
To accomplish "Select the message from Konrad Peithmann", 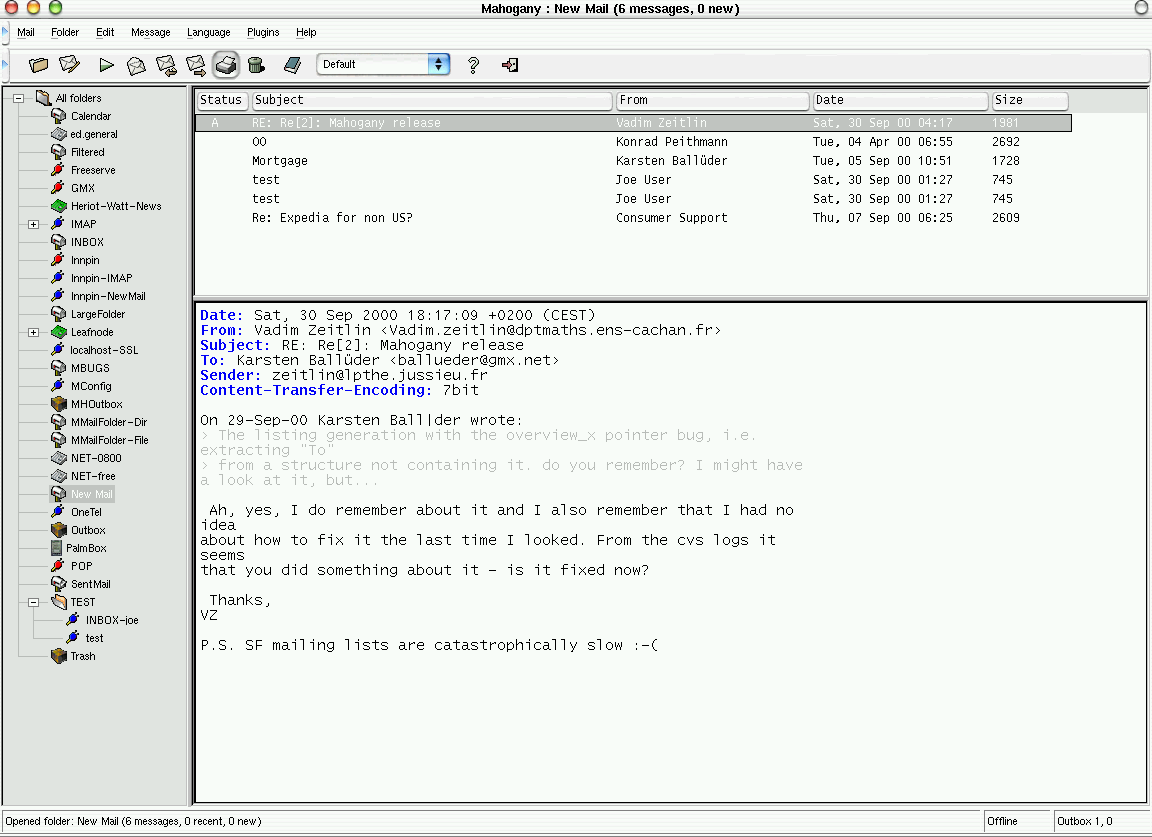I will (x=633, y=142).
